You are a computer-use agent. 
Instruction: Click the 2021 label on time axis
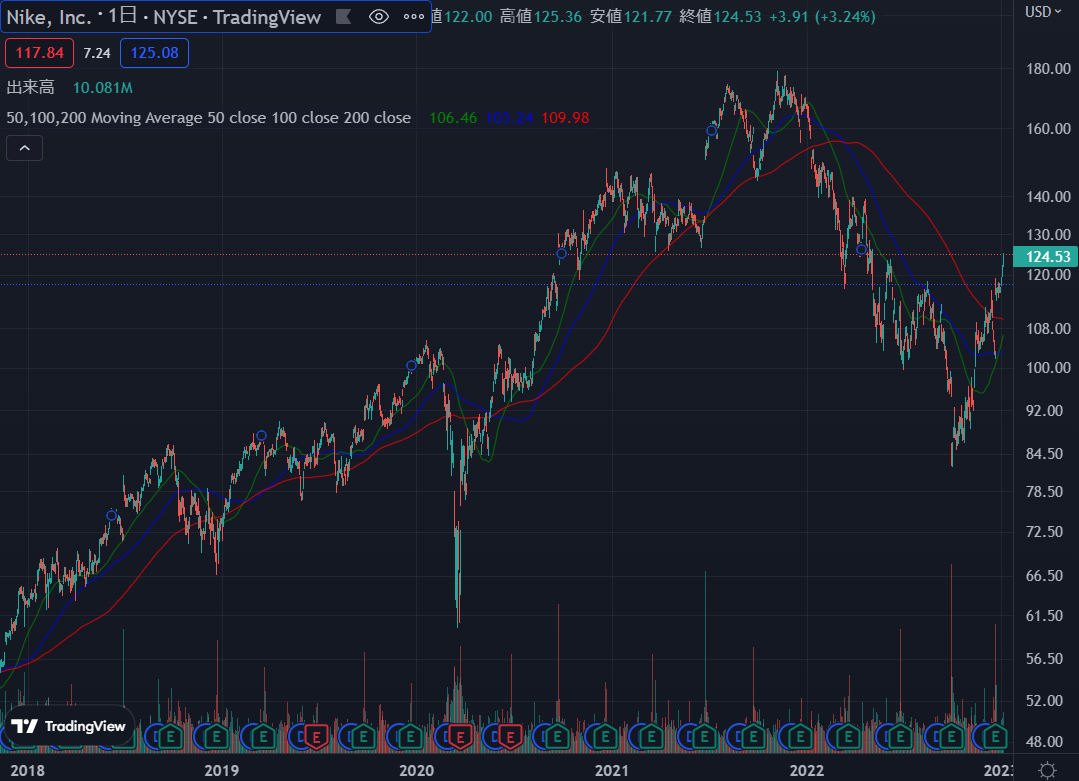(x=611, y=770)
